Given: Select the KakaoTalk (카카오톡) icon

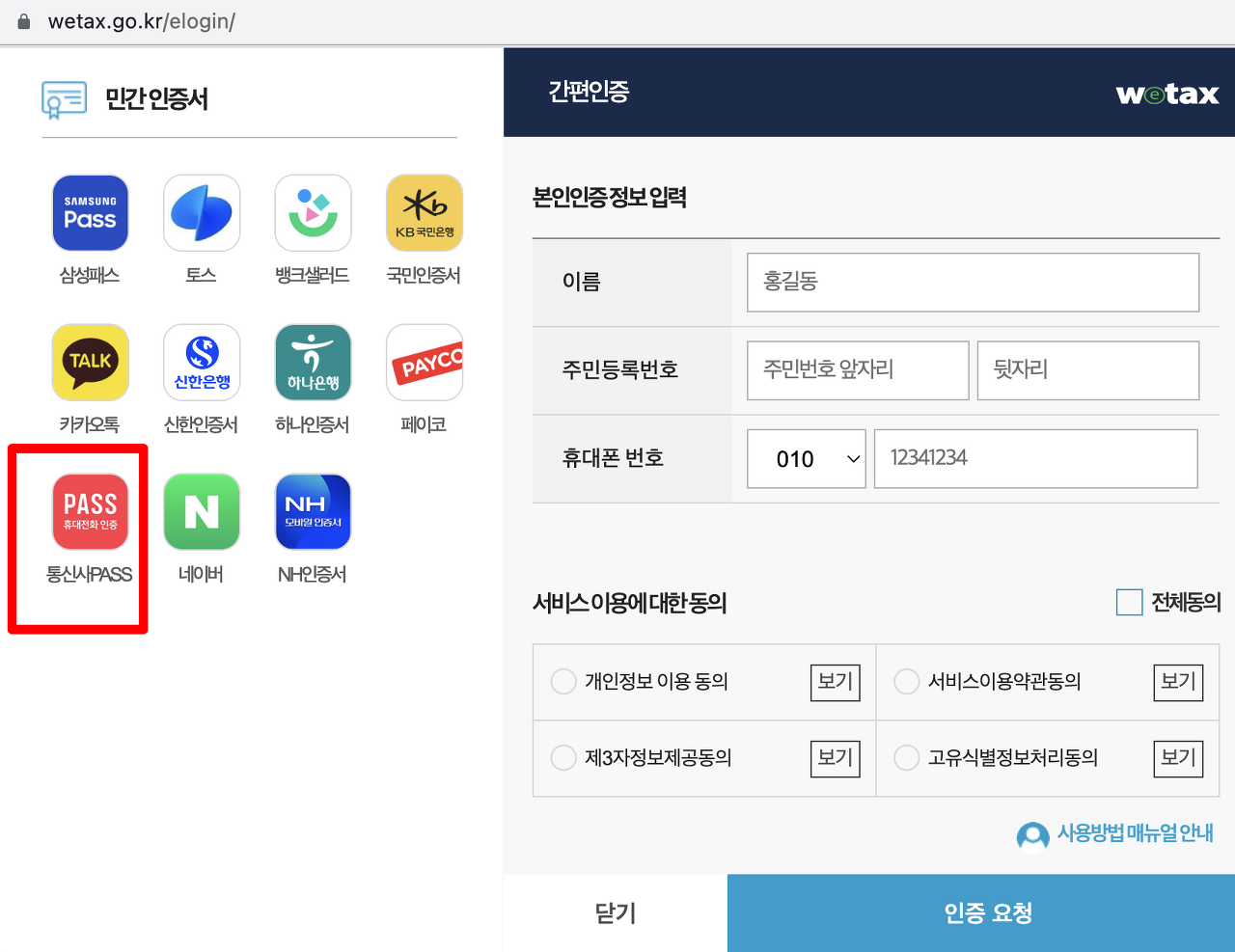Looking at the screenshot, I should [90, 363].
